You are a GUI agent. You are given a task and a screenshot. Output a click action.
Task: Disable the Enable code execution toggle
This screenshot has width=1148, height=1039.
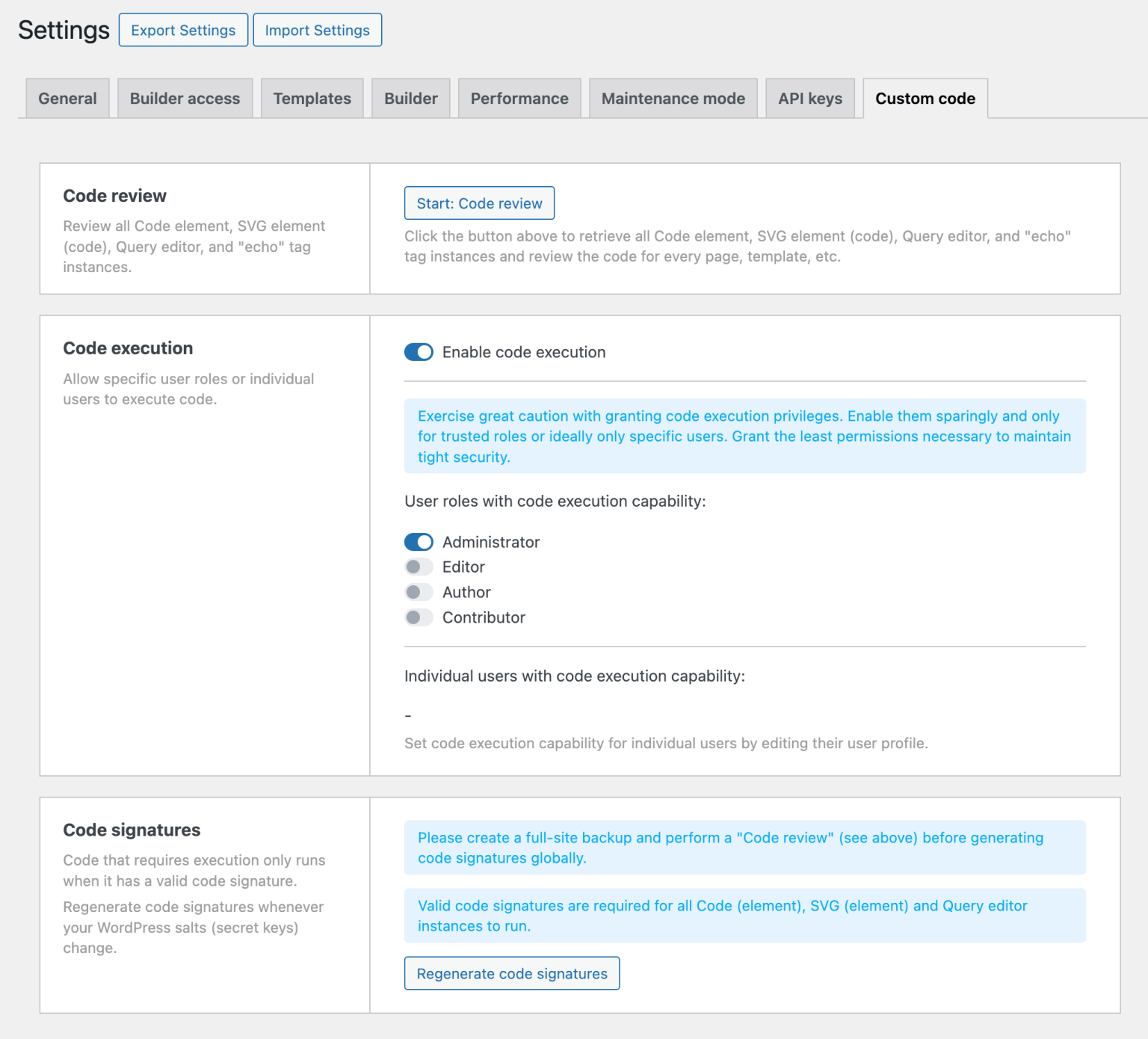pyautogui.click(x=419, y=352)
